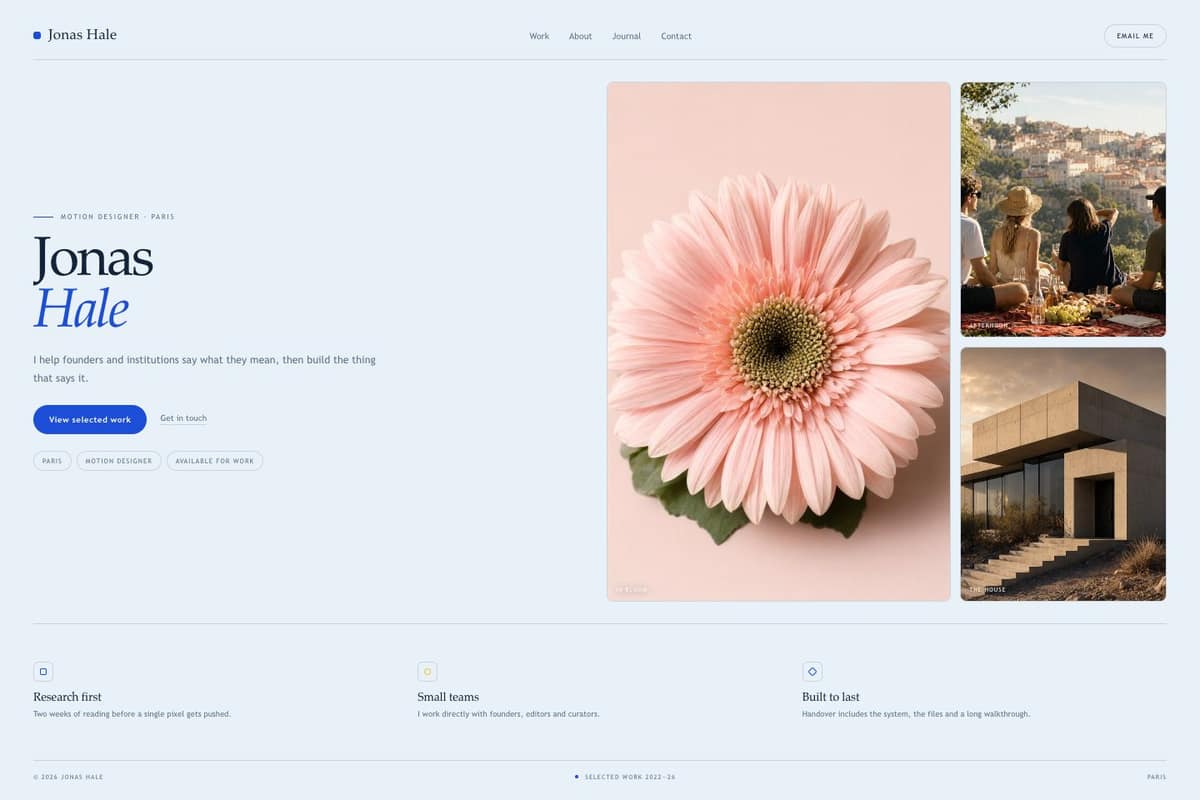Open the hillside picnic "Afternoon" photo
The width and height of the screenshot is (1200, 800).
[x=1063, y=209]
